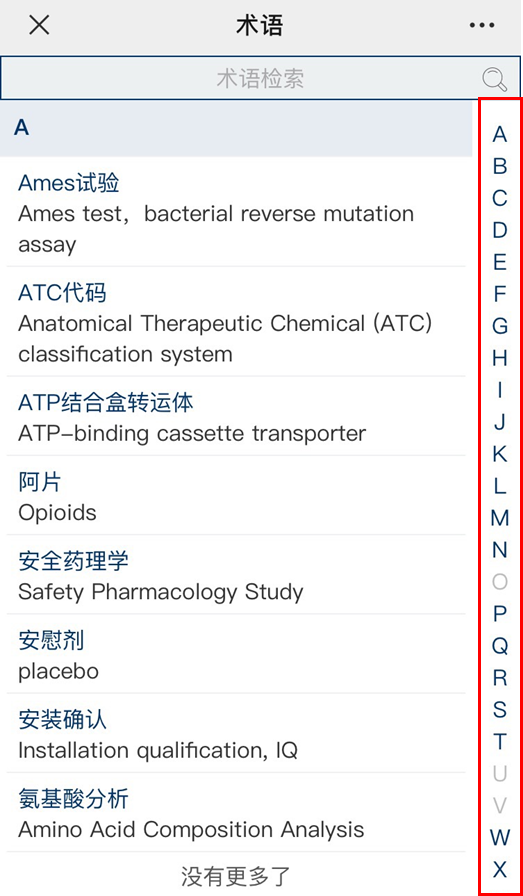Open the 安全药理学 term entry
Image resolution: width=523 pixels, height=896 pixels.
(x=236, y=575)
